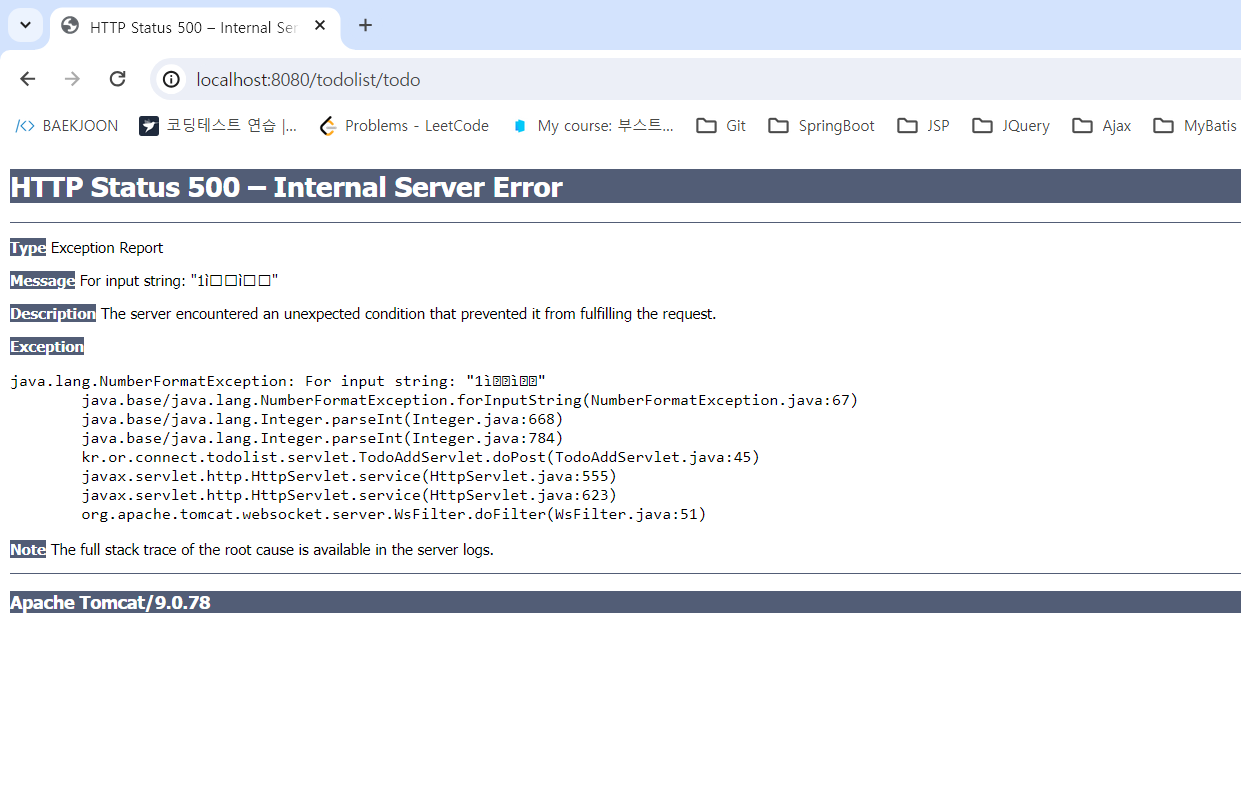The image size is (1241, 801).
Task: Click the My course bookmark icon
Action: (x=519, y=125)
